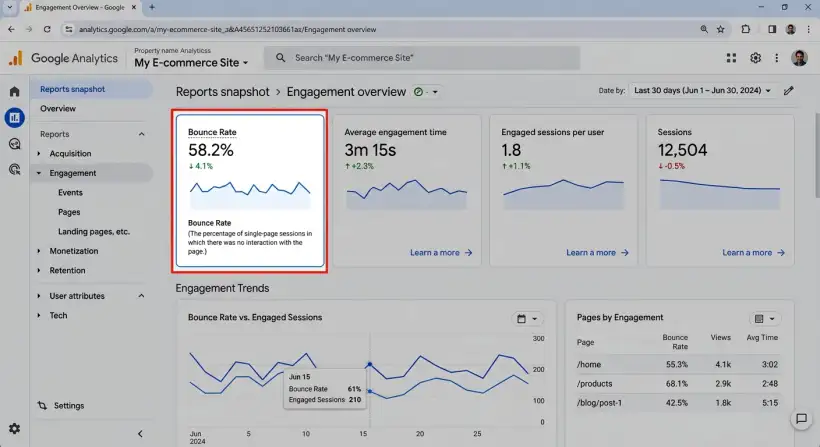Expand the Retention section
The height and width of the screenshot is (447, 820).
pos(39,271)
